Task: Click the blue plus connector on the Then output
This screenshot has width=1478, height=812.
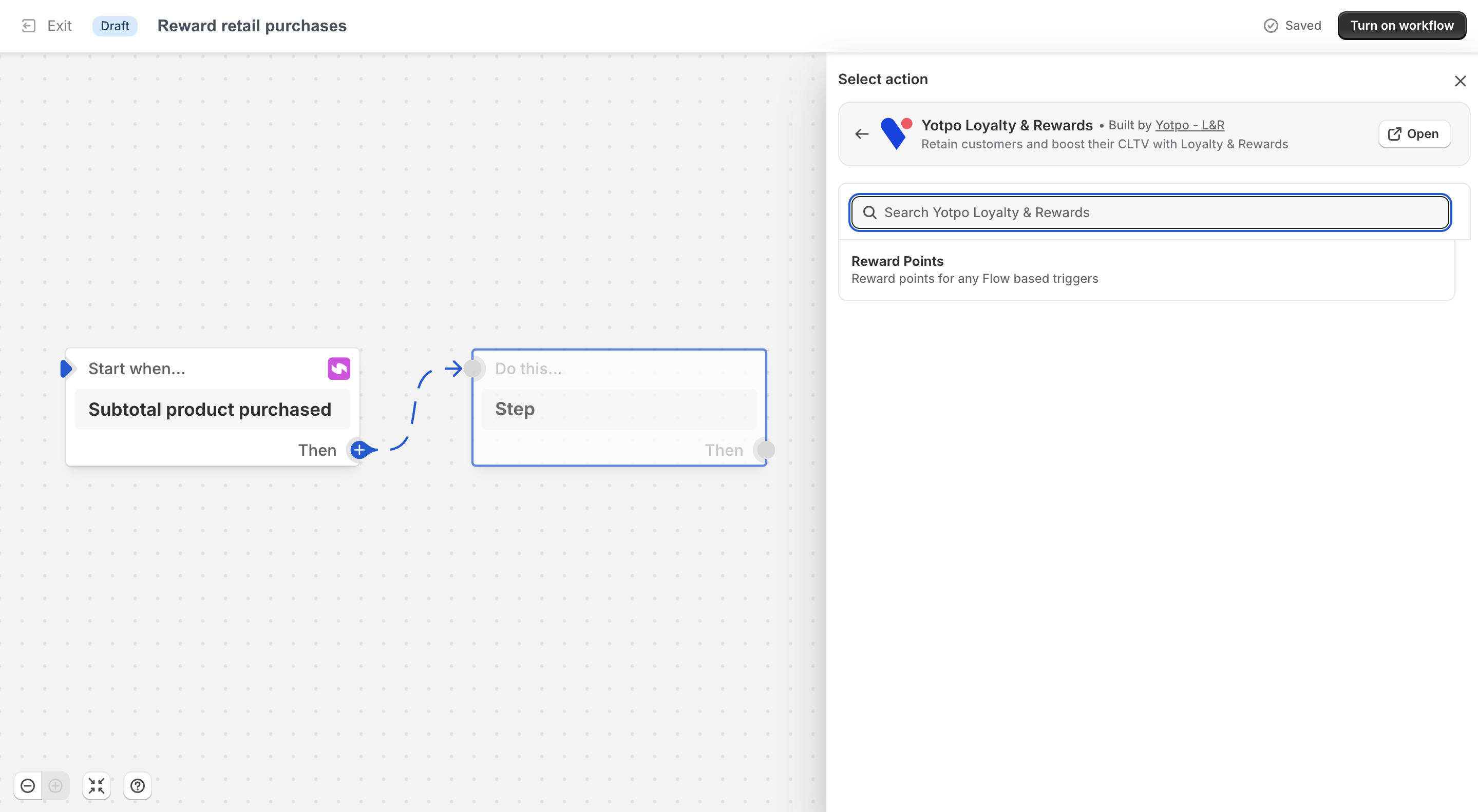Action: (360, 450)
